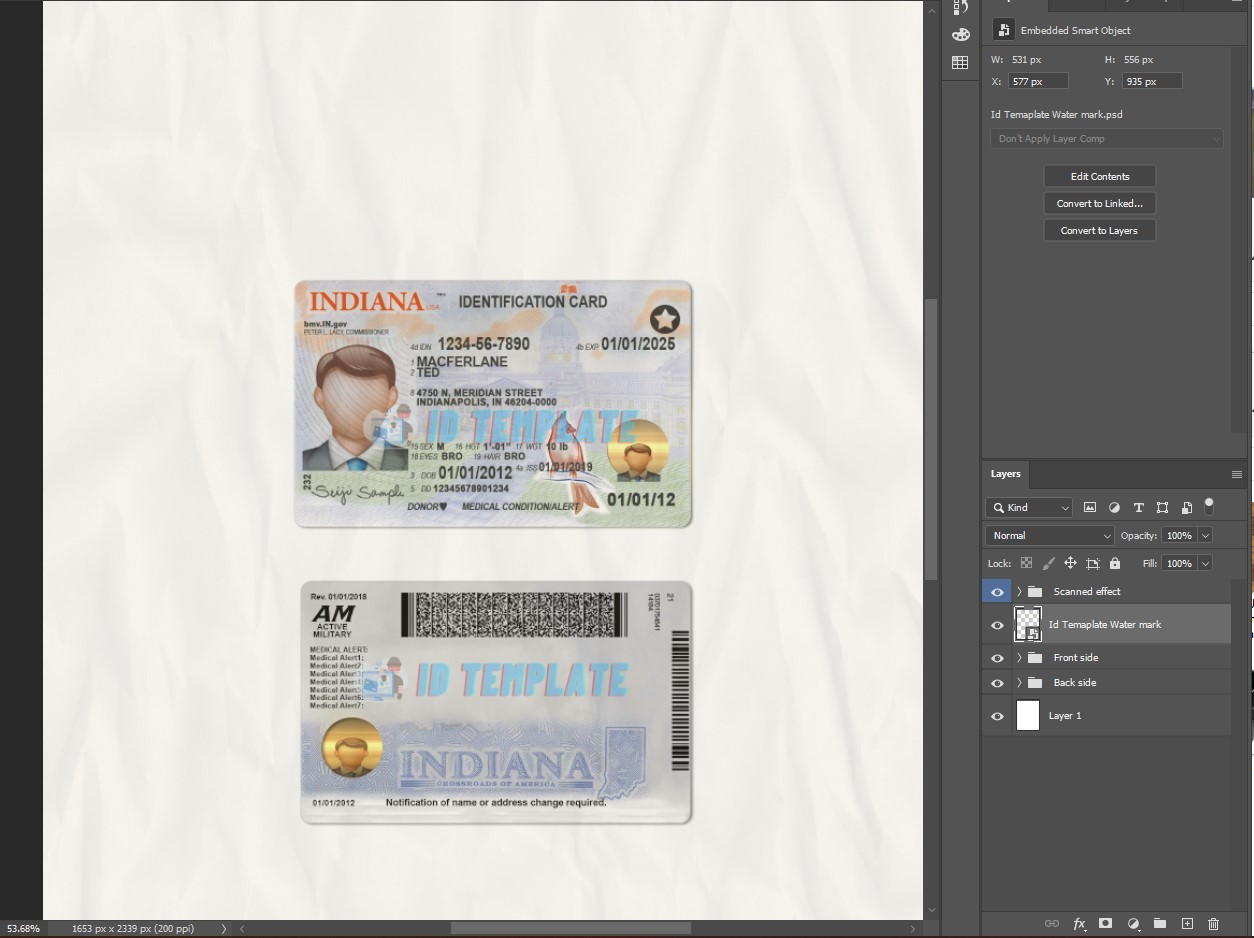The width and height of the screenshot is (1254, 938).
Task: Filter layers by type layers
Action: 1138,508
